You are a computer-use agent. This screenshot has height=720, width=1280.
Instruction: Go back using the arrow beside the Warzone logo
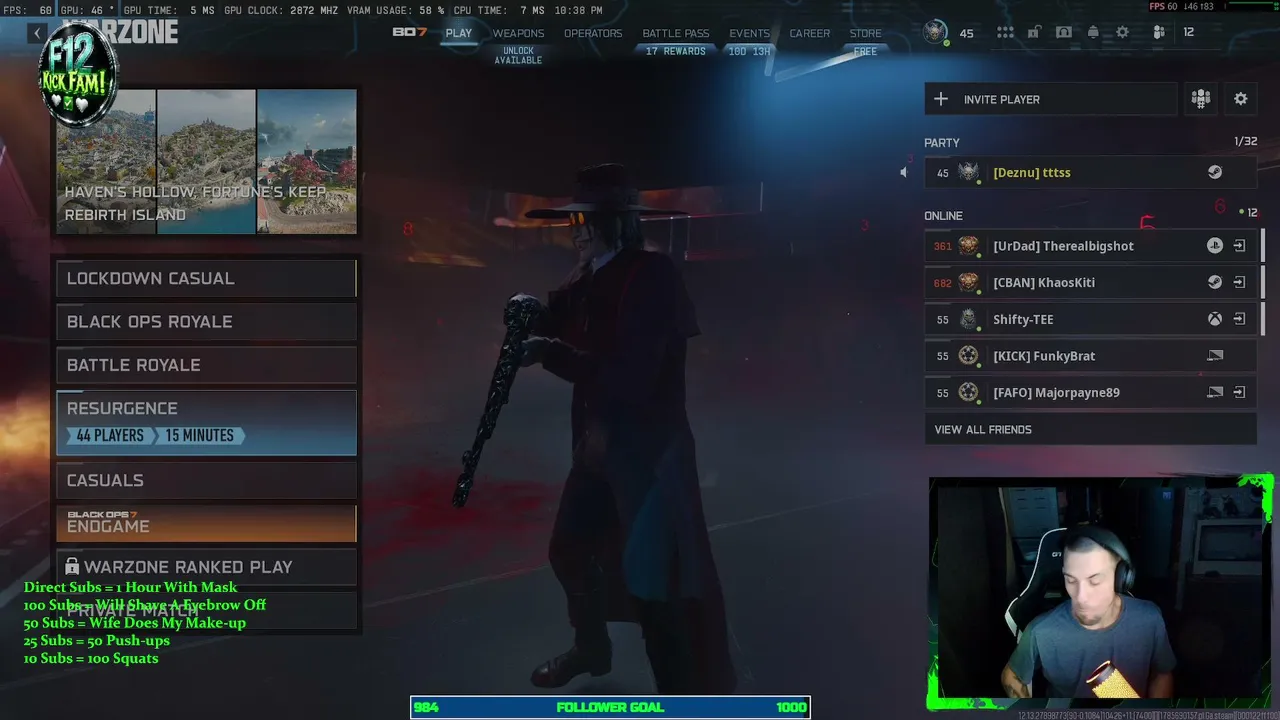pyautogui.click(x=38, y=33)
